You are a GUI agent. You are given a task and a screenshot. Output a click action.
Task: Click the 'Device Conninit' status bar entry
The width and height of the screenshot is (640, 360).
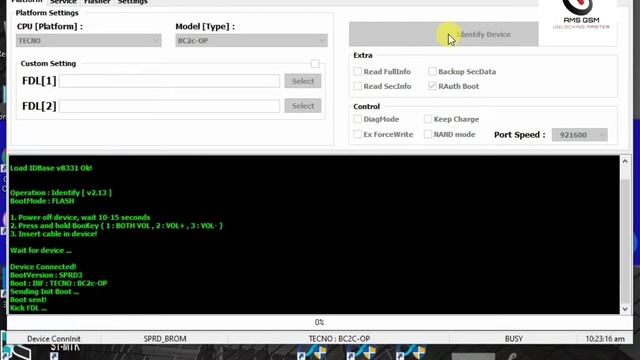53,339
